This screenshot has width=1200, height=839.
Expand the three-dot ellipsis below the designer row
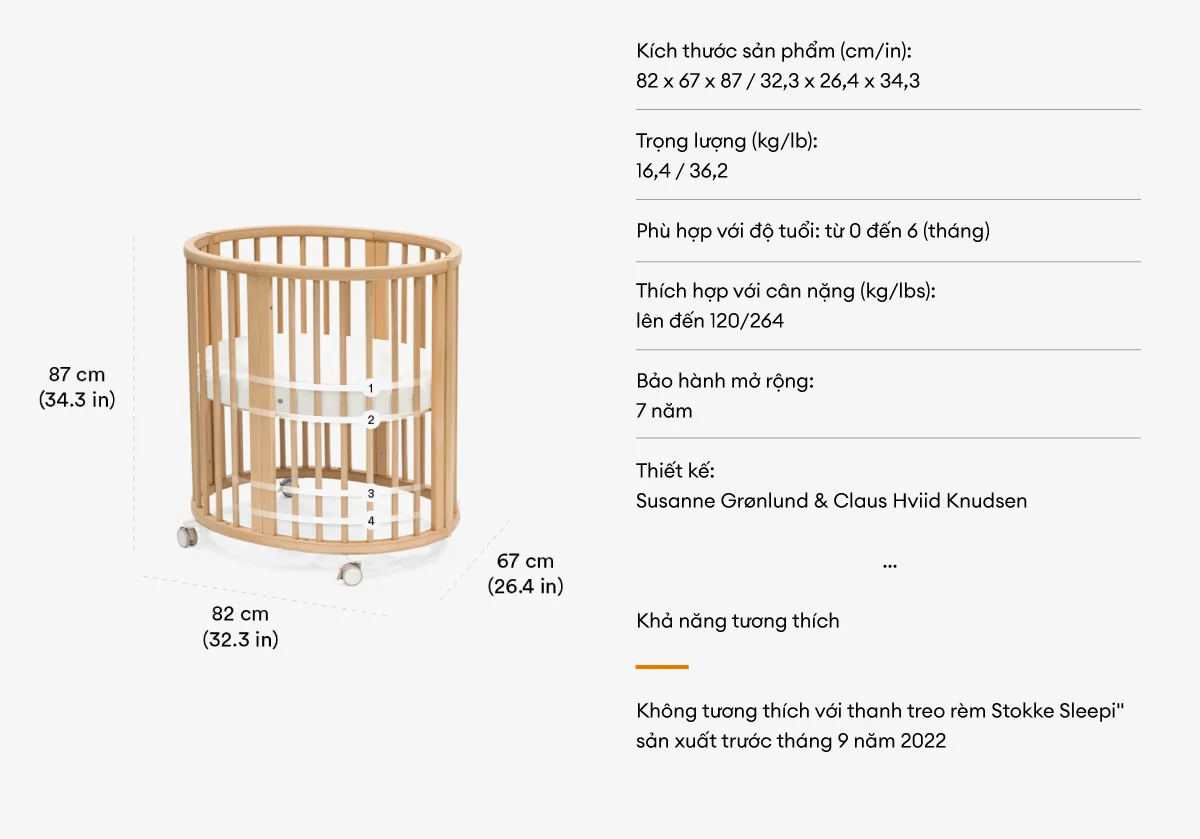coord(890,566)
